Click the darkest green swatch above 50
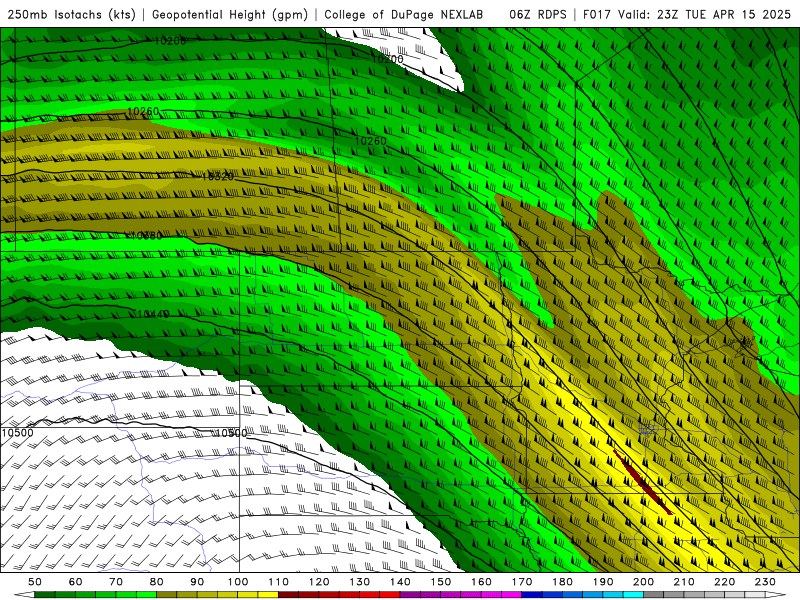 pos(44,594)
